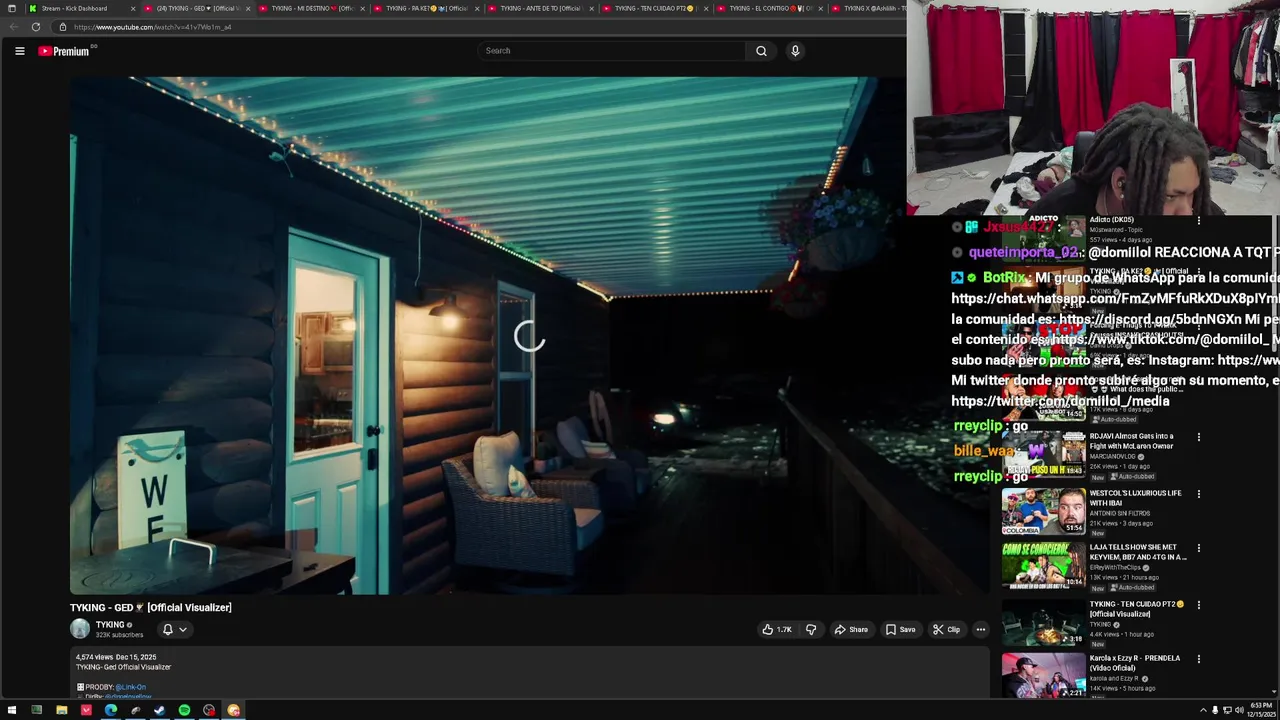Image resolution: width=1280 pixels, height=720 pixels.
Task: Open RDJAVI Almost Gets into a Fight thumbnail
Action: (x=1043, y=454)
